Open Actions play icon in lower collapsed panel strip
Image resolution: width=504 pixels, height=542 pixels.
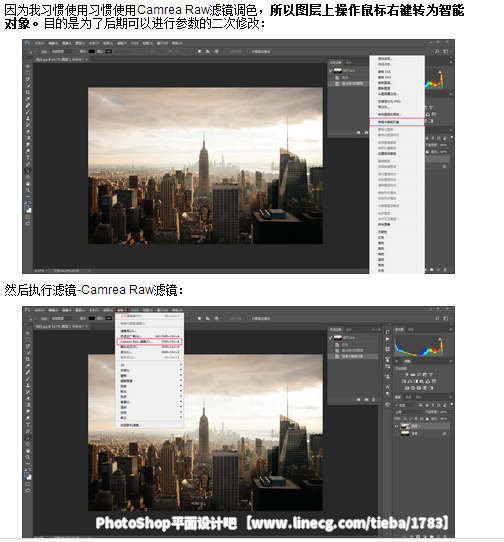tap(388, 339)
